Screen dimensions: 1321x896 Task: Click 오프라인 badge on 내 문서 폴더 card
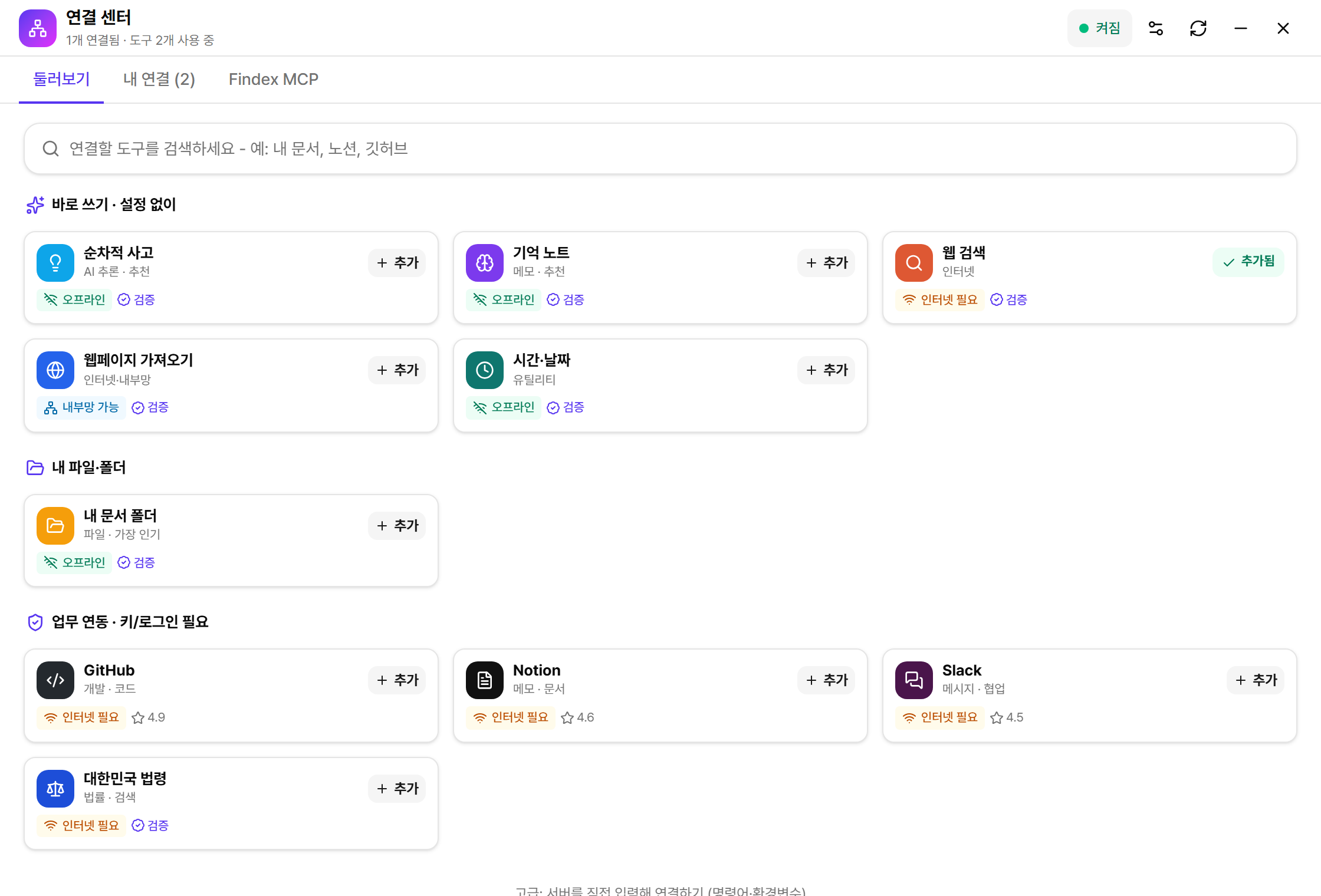tap(74, 563)
